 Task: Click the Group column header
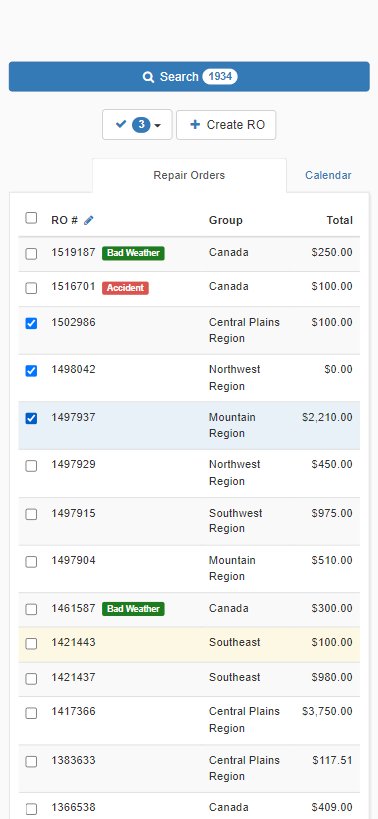point(226,220)
